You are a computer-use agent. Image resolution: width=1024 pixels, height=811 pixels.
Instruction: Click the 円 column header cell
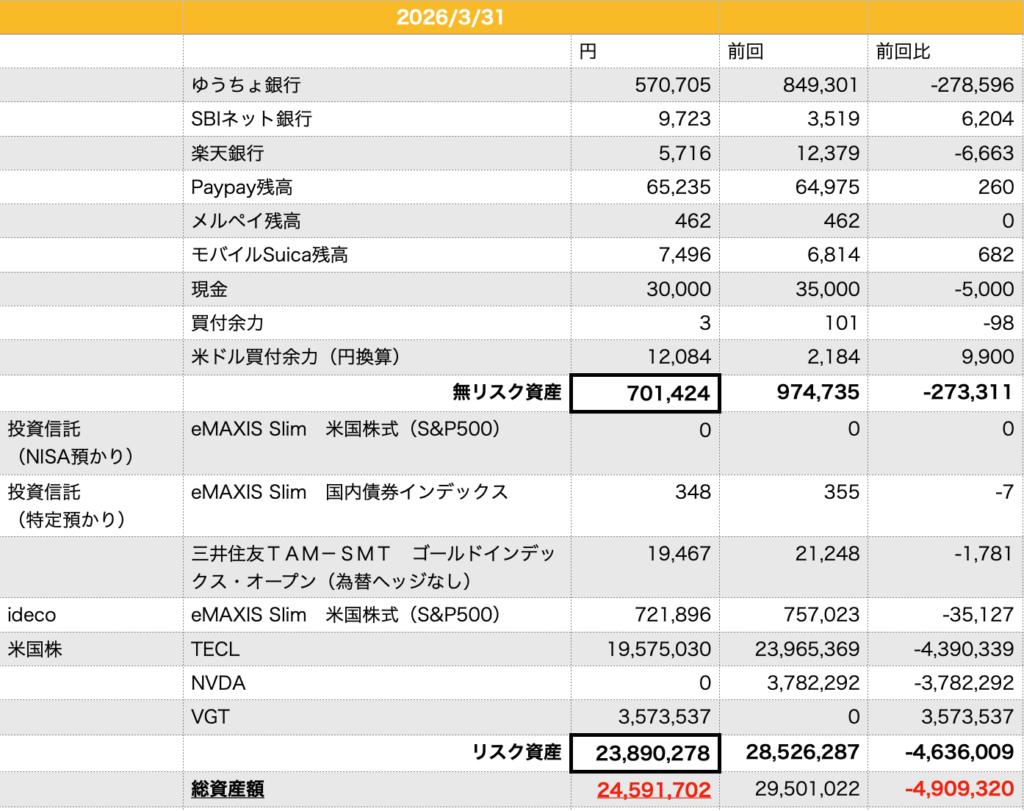coord(588,51)
